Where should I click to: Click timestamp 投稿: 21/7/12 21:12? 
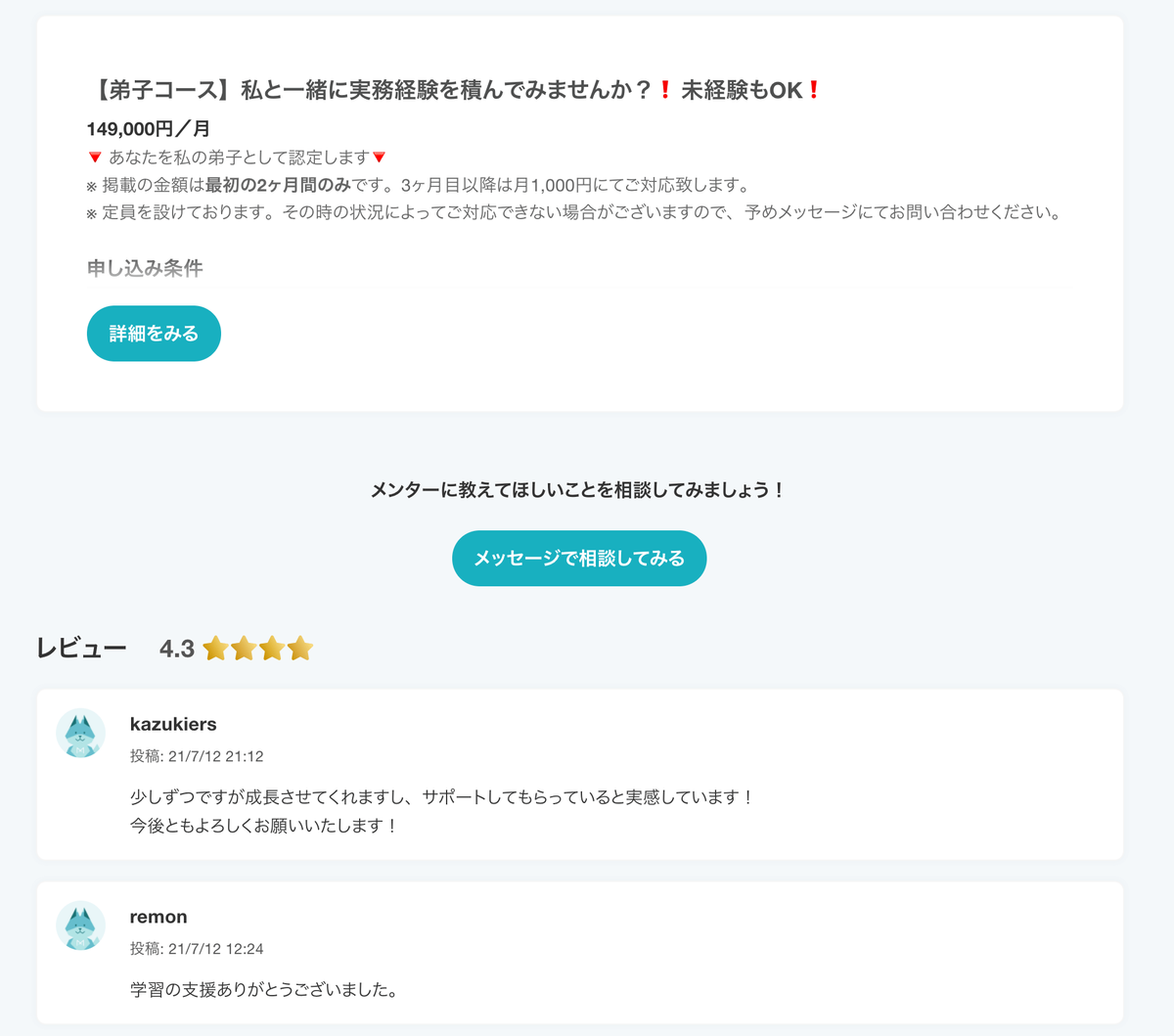[x=197, y=756]
